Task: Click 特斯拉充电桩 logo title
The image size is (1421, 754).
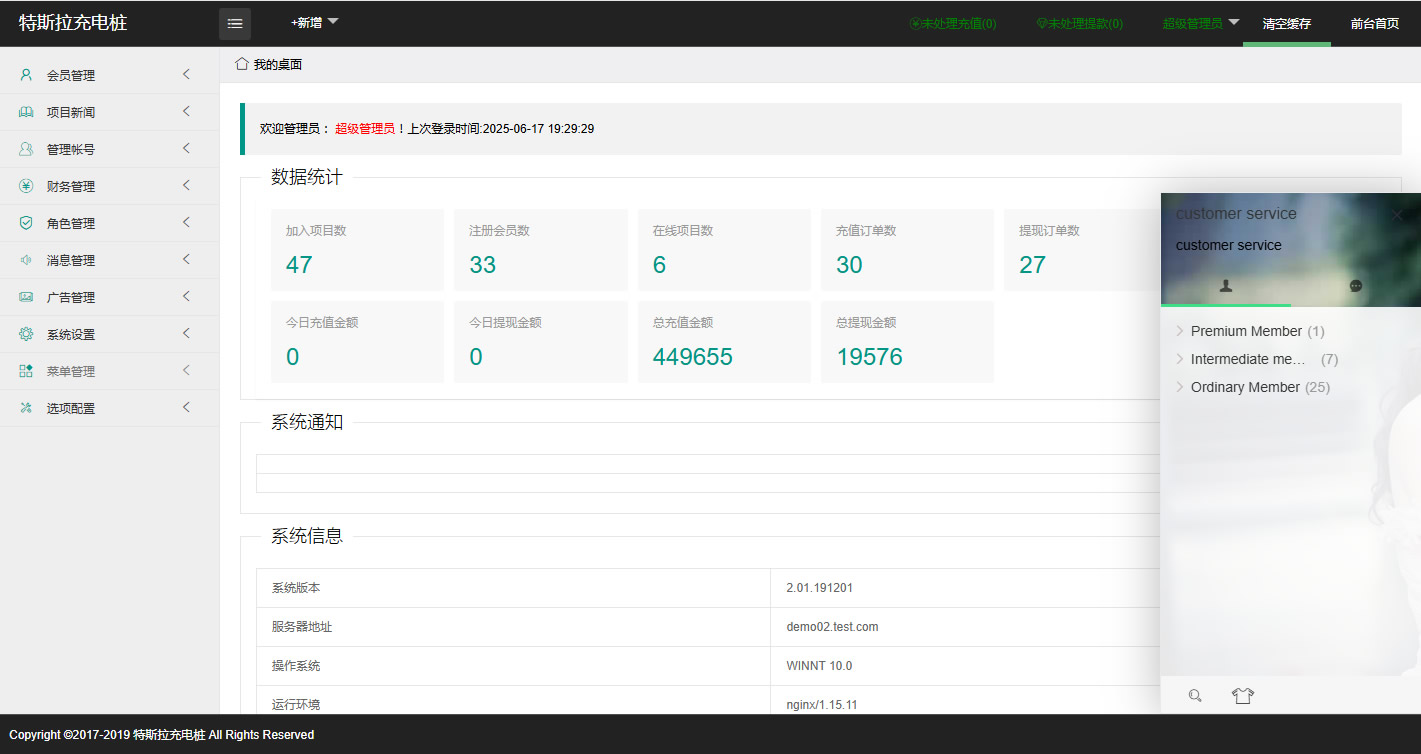Action: click(x=73, y=22)
